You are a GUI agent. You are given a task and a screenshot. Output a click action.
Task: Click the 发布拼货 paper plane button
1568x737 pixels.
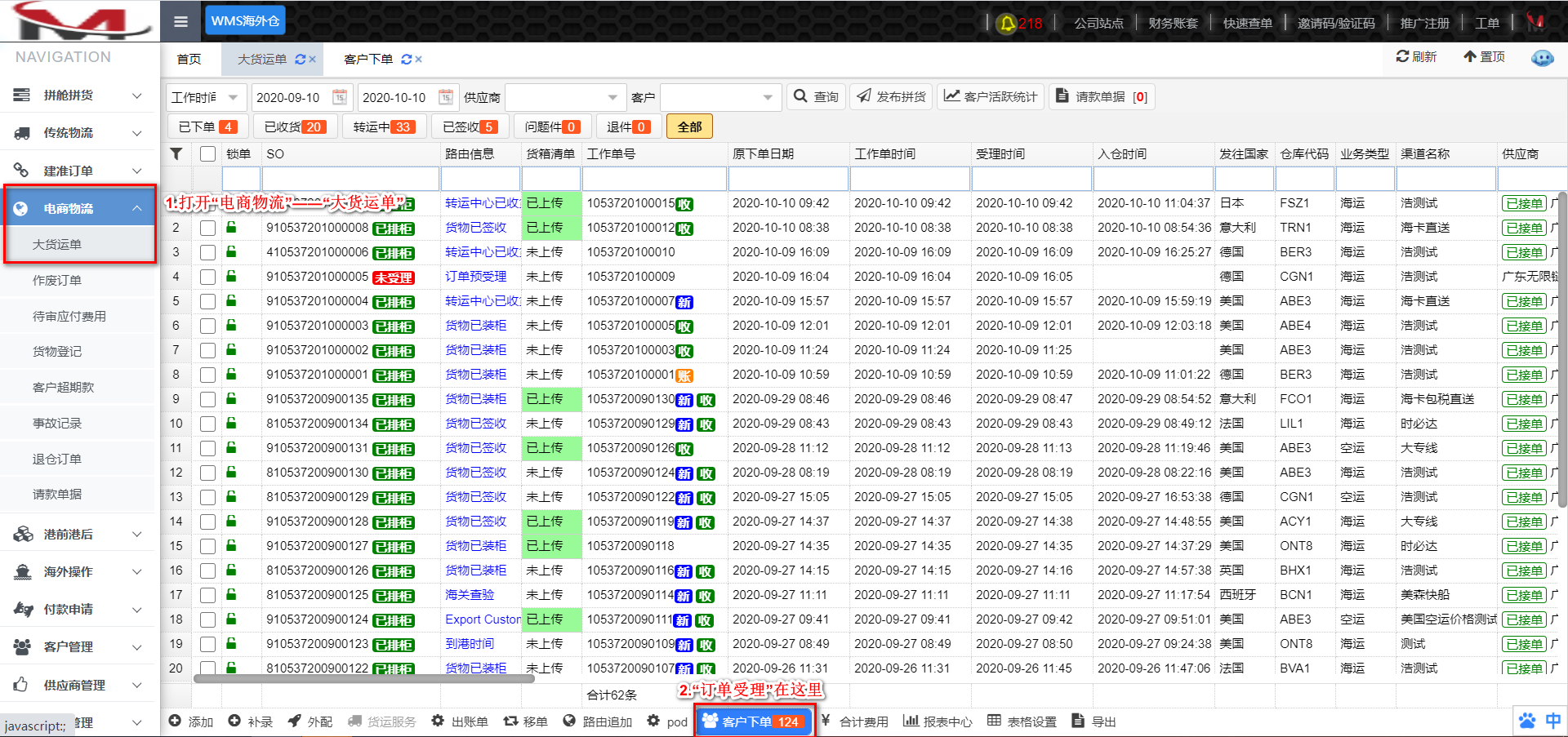click(892, 96)
